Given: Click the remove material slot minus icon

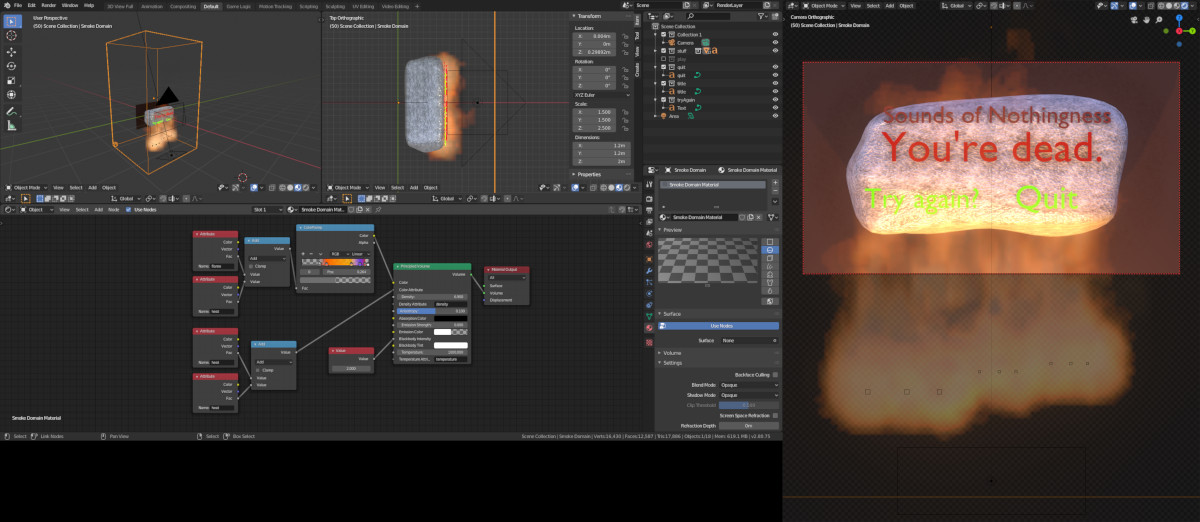Looking at the screenshot, I should pos(775,192).
